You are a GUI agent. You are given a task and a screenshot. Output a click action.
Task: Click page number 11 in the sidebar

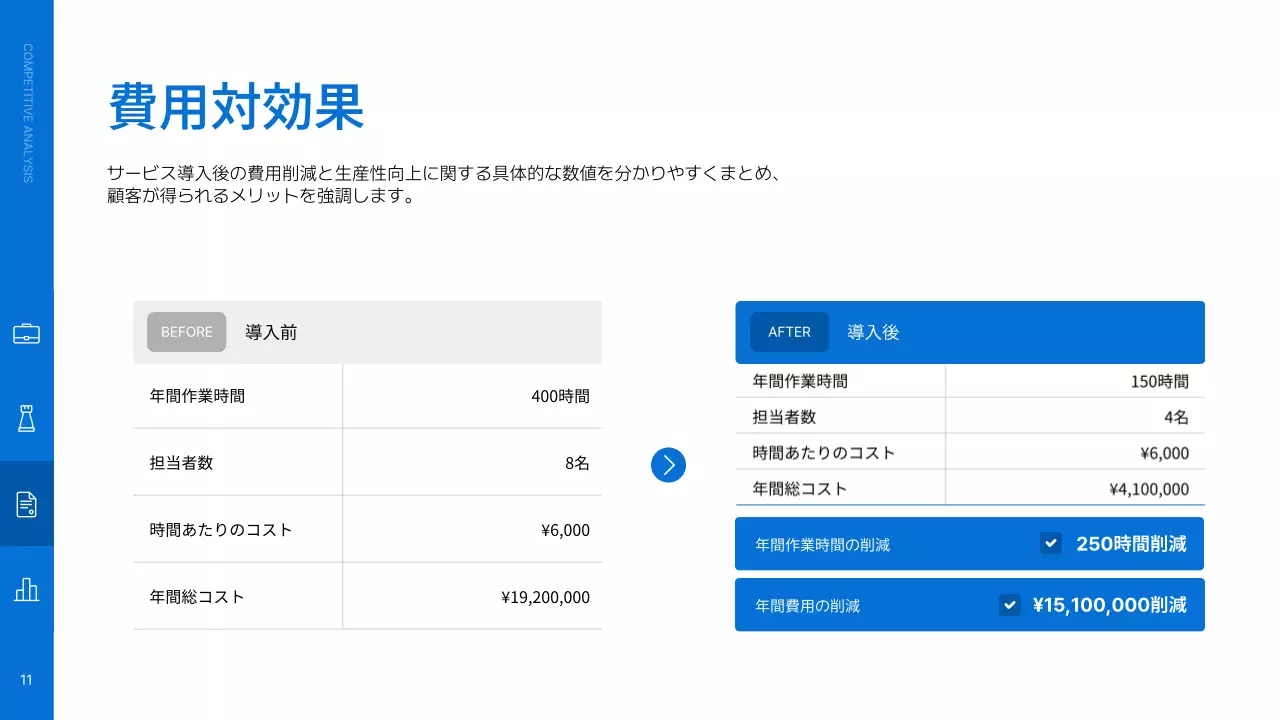pos(26,679)
